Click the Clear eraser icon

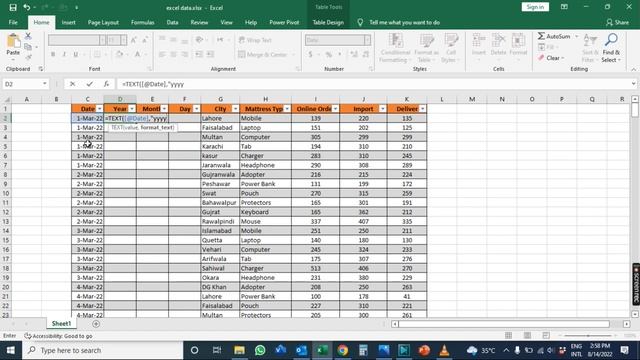coord(541,58)
